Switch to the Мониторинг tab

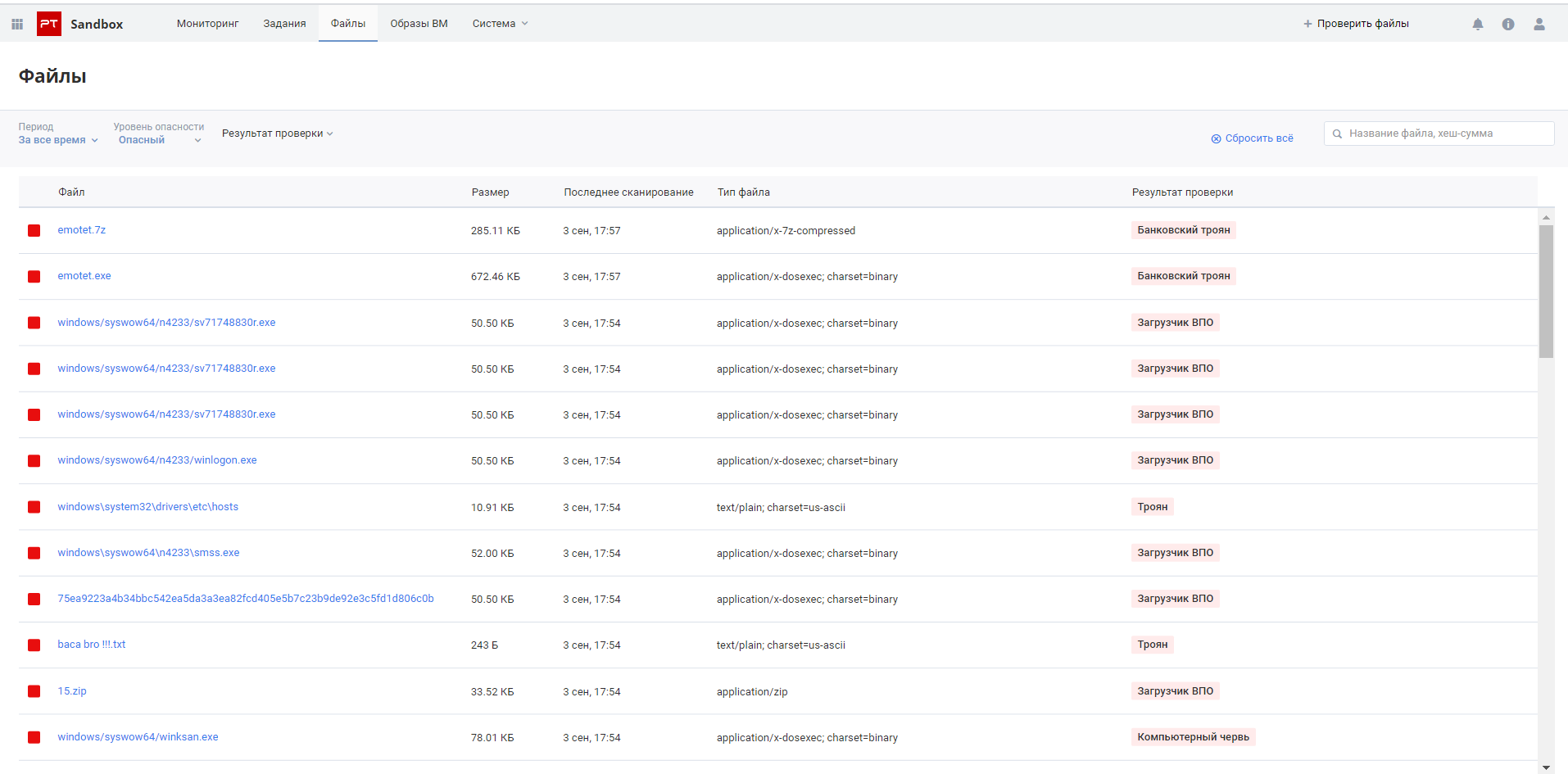(207, 24)
